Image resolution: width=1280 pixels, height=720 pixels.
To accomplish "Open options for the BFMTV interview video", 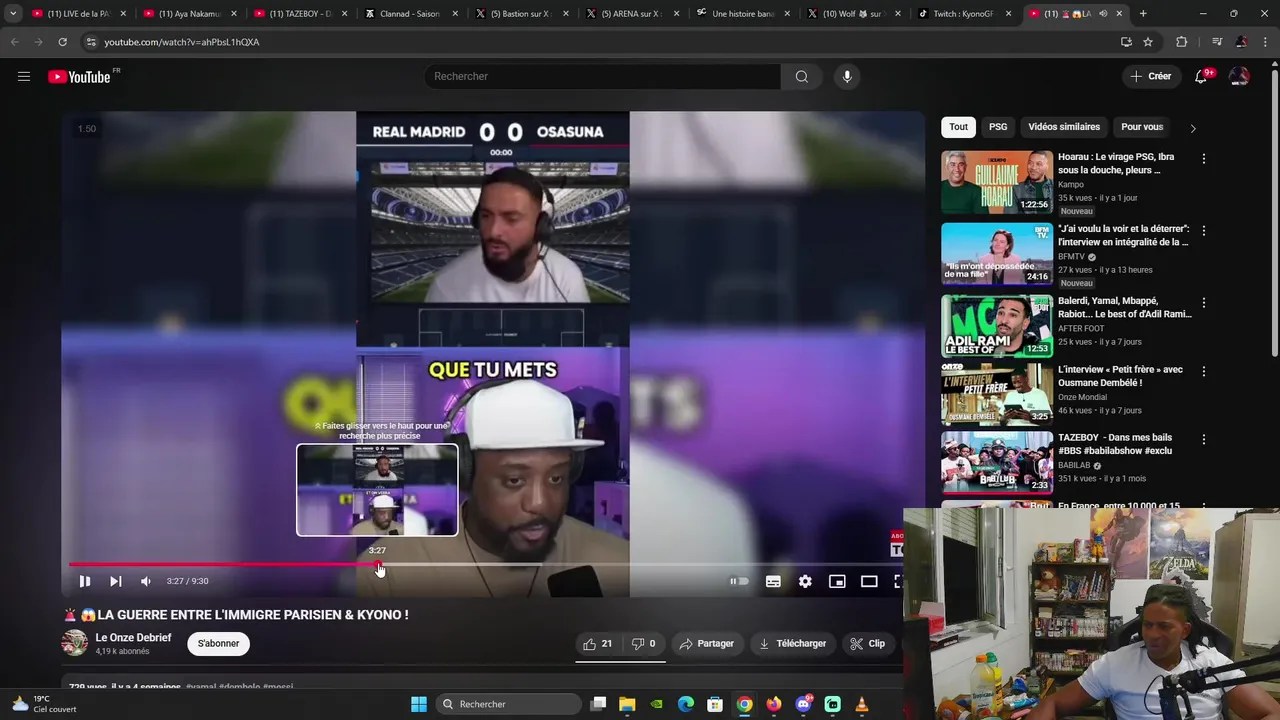I will tap(1204, 231).
